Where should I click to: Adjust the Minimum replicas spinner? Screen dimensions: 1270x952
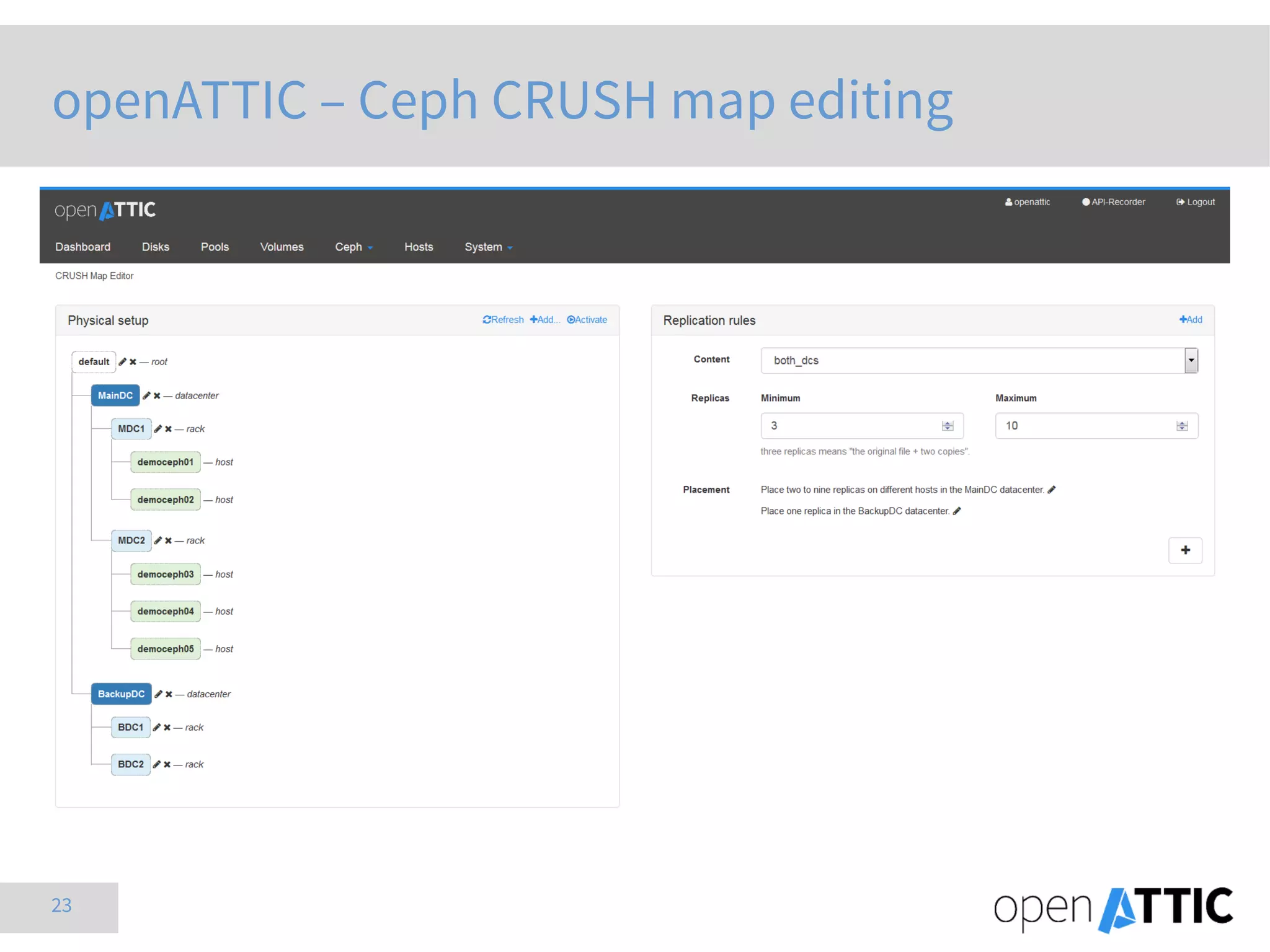[947, 426]
